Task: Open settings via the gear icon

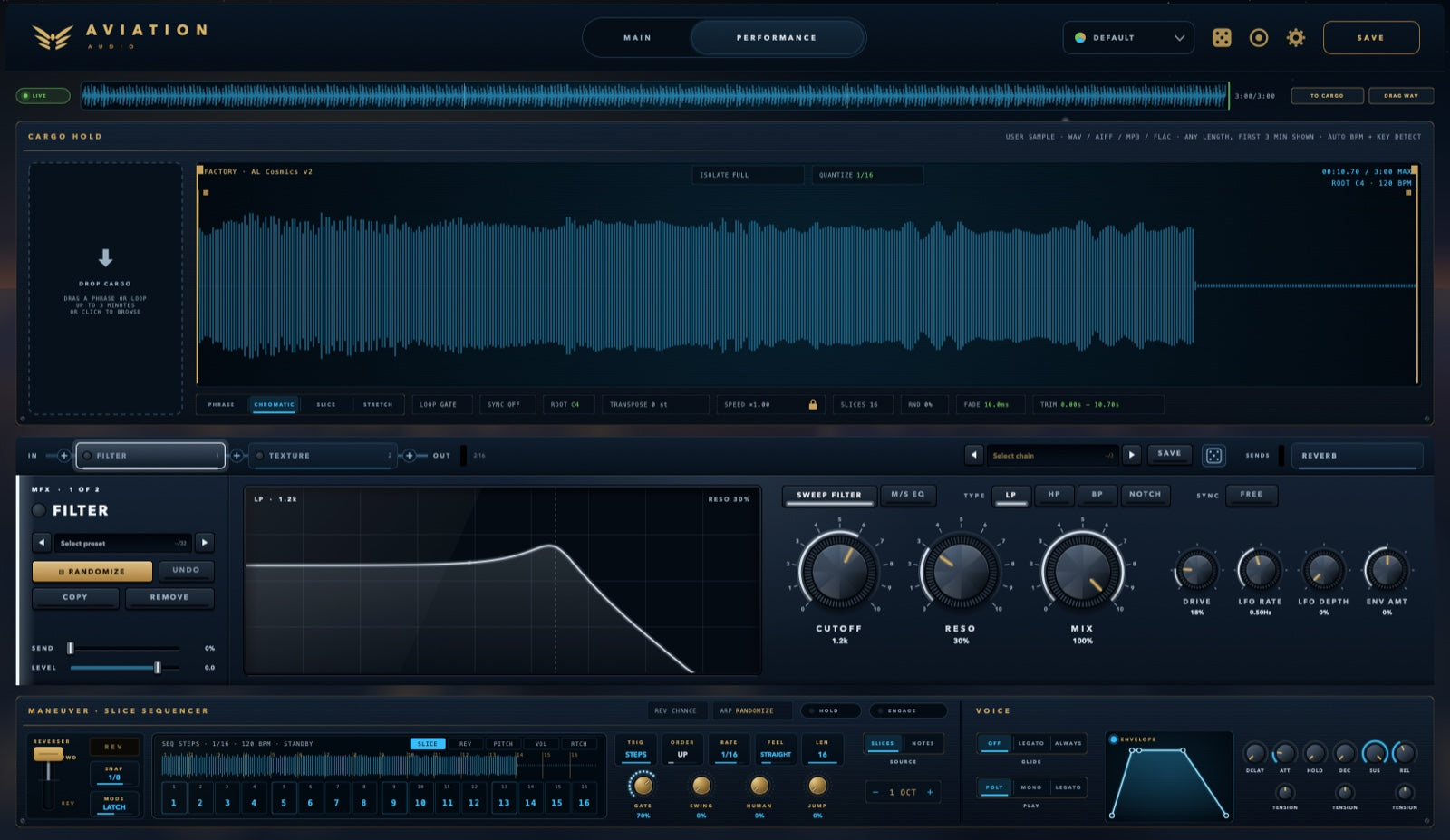Action: point(1296,38)
